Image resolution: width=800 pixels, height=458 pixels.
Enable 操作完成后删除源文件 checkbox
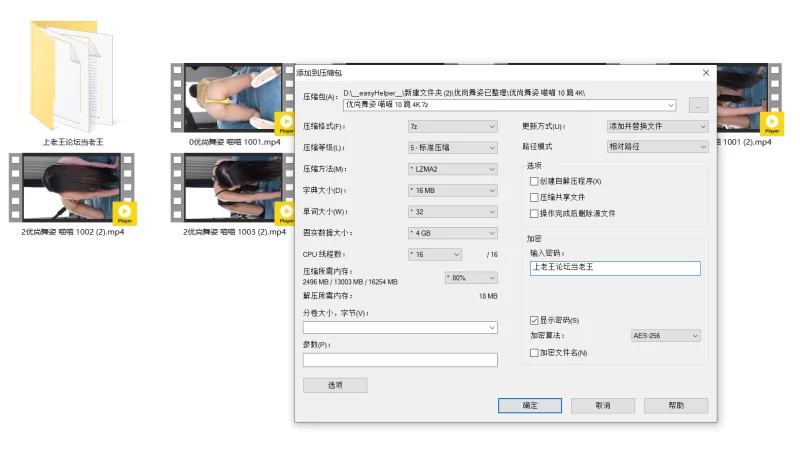tap(534, 214)
